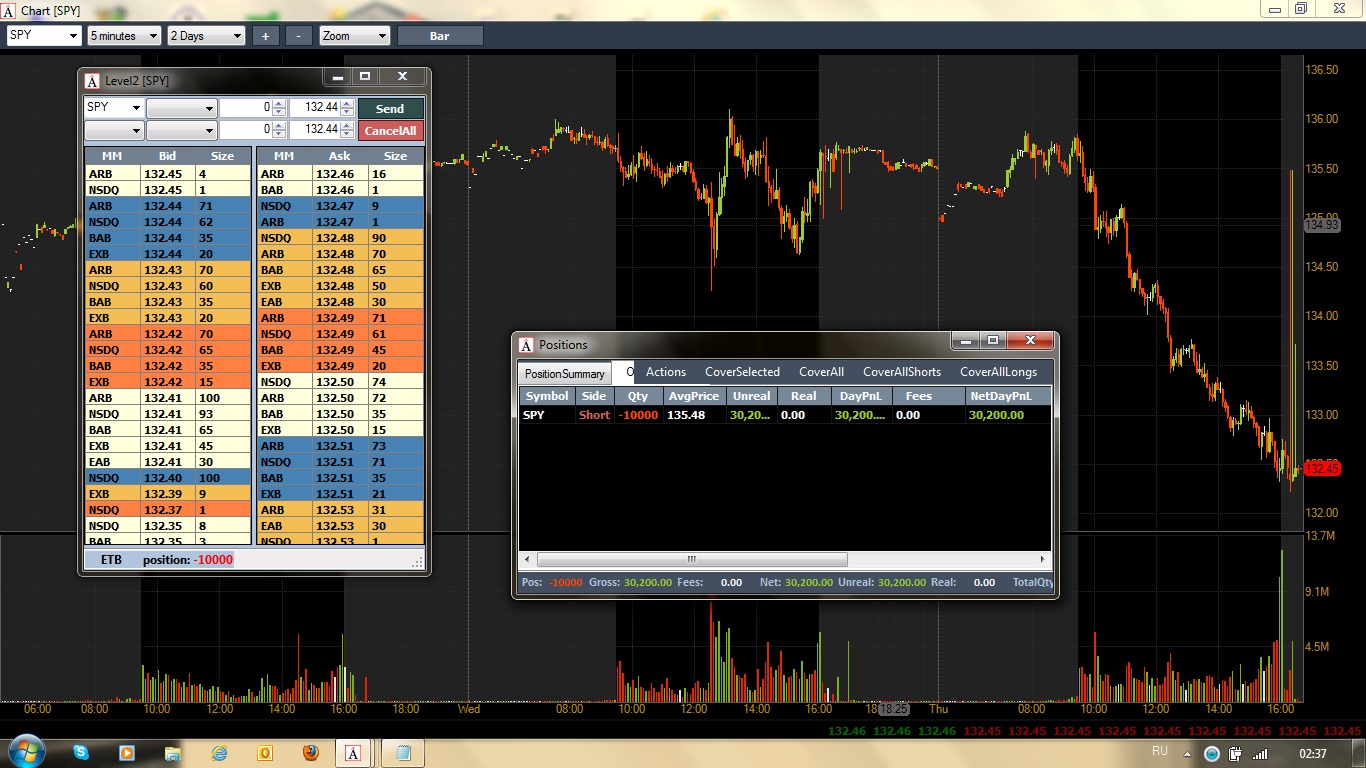The image size is (1366, 768).
Task: Zoom out chart with the minus button
Action: (299, 36)
